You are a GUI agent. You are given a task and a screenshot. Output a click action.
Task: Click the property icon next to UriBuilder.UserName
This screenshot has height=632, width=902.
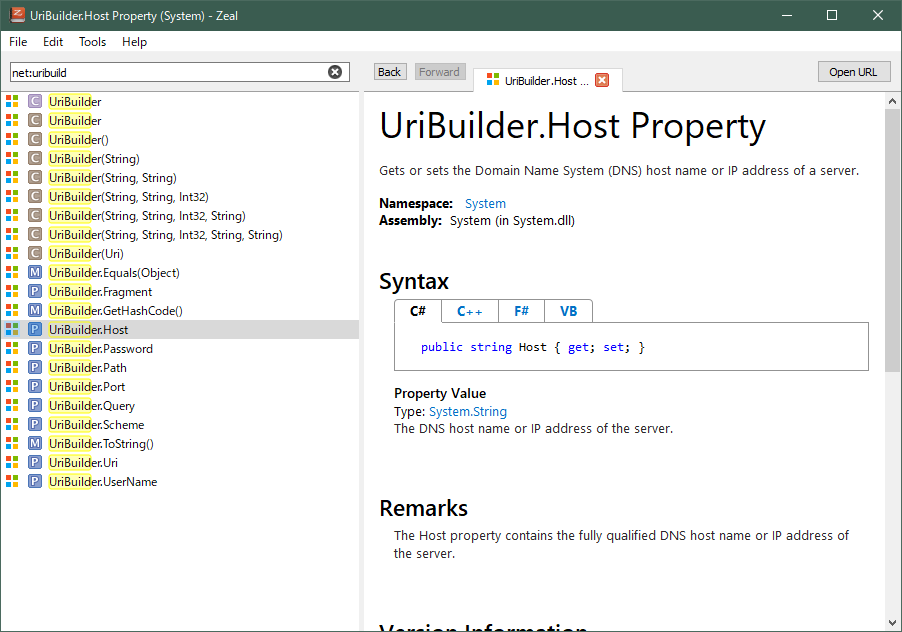(35, 481)
